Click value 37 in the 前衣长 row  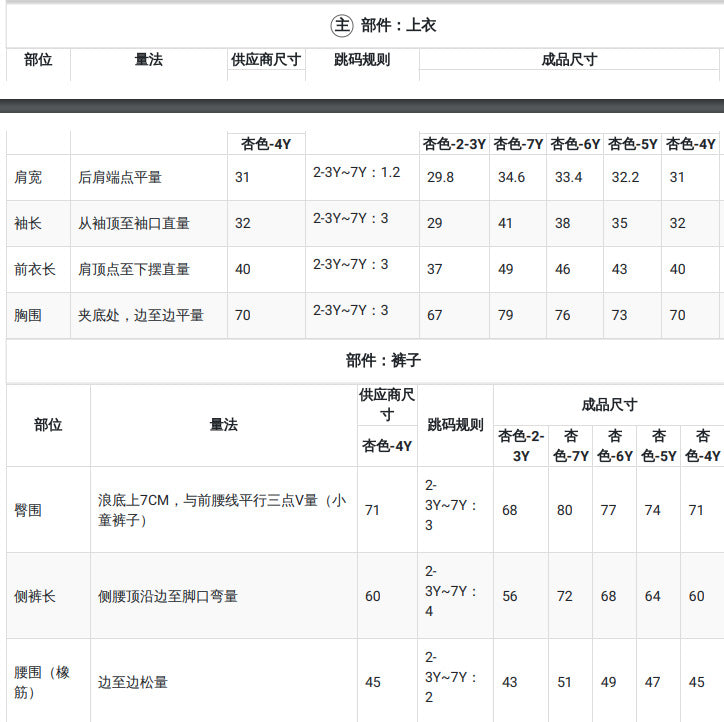434,269
